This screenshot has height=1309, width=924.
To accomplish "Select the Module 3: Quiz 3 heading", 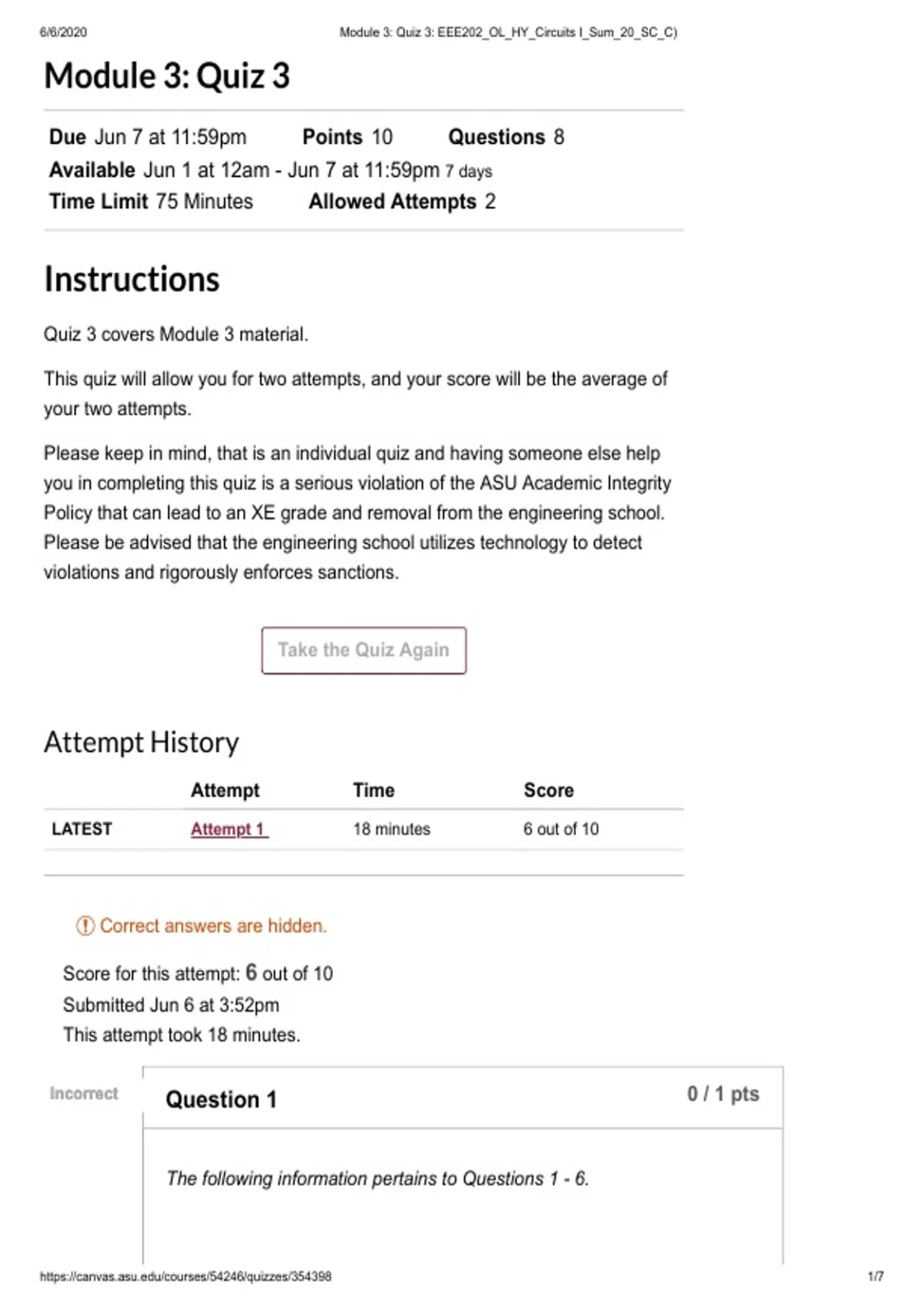I will (167, 76).
